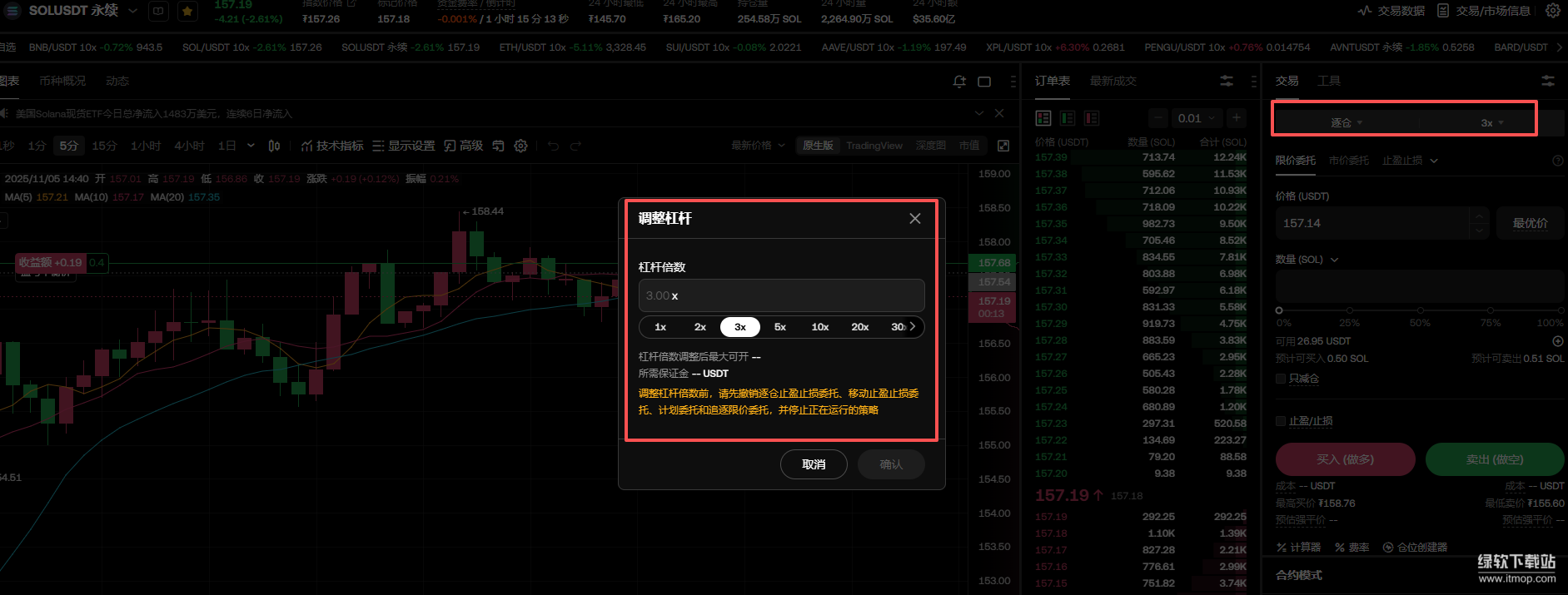The width and height of the screenshot is (1568, 595).
Task: Open the price alert bell icon
Action: click(x=959, y=82)
